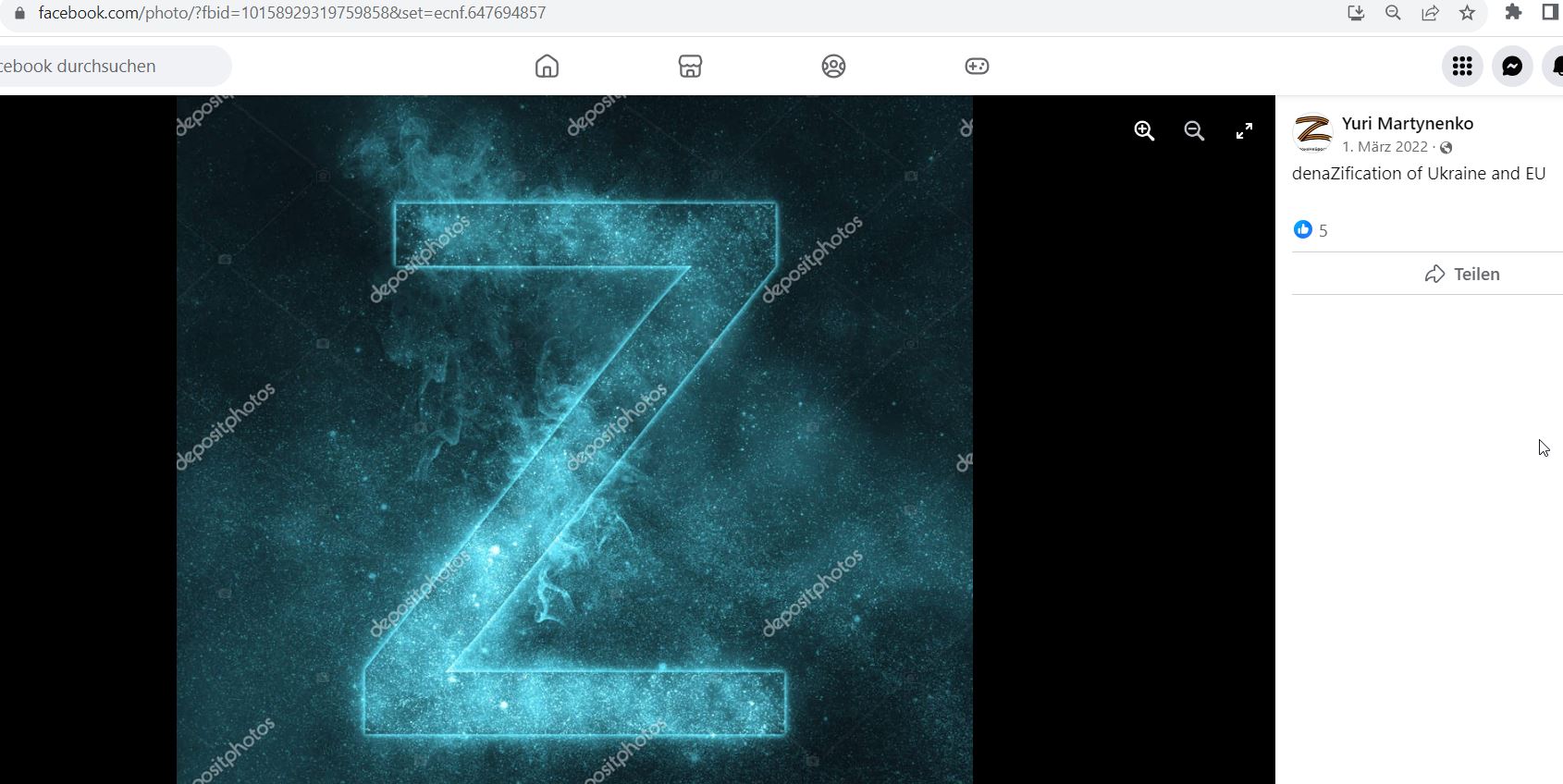Open the list of 5 reactions

click(x=1323, y=230)
